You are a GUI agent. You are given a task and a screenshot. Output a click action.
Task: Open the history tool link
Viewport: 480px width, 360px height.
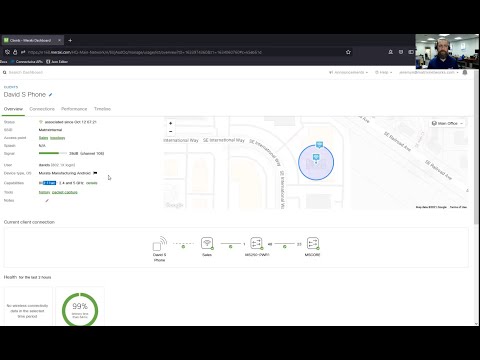tap(44, 192)
